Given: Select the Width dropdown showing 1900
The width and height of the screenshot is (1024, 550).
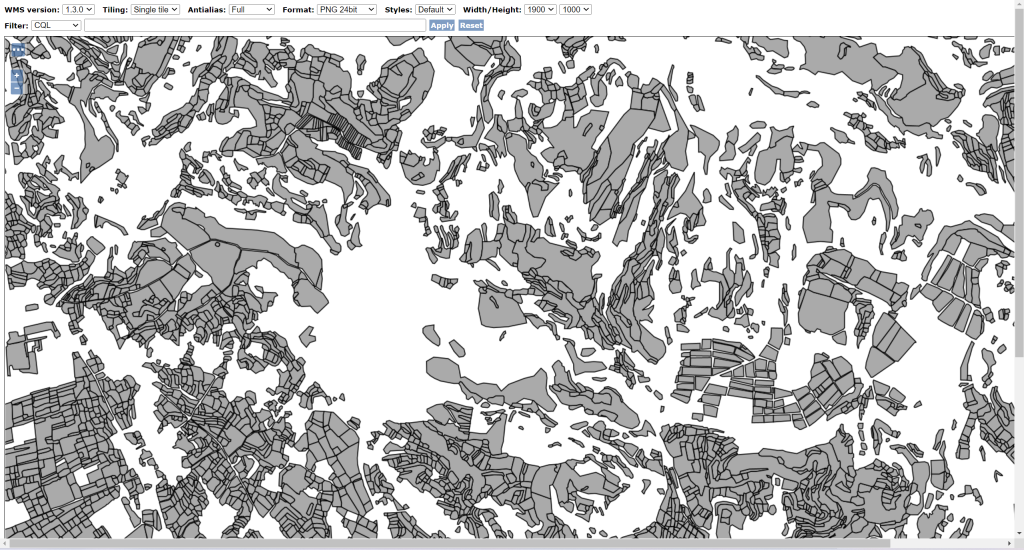Looking at the screenshot, I should coord(540,9).
